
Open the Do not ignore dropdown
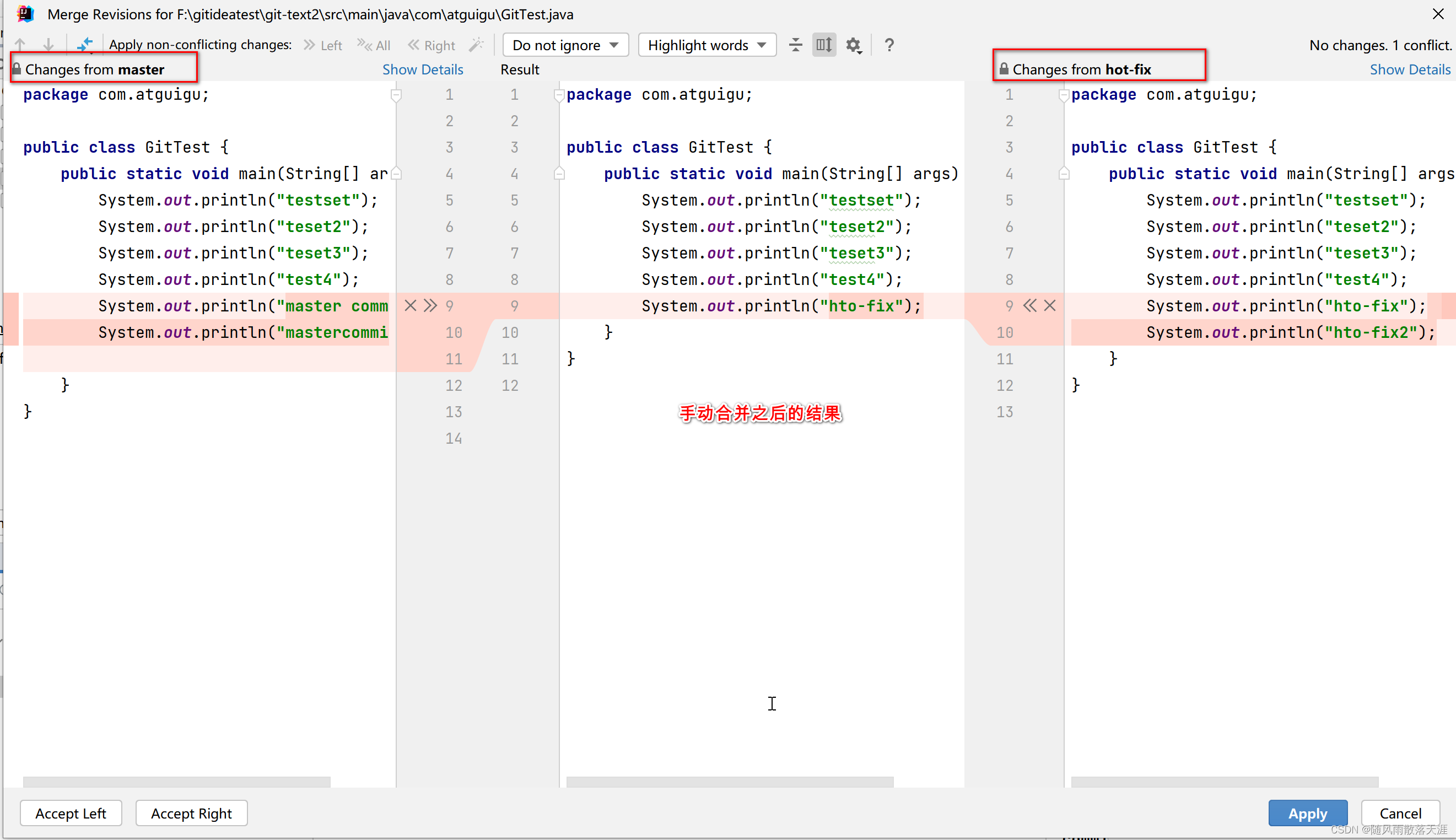[x=565, y=45]
